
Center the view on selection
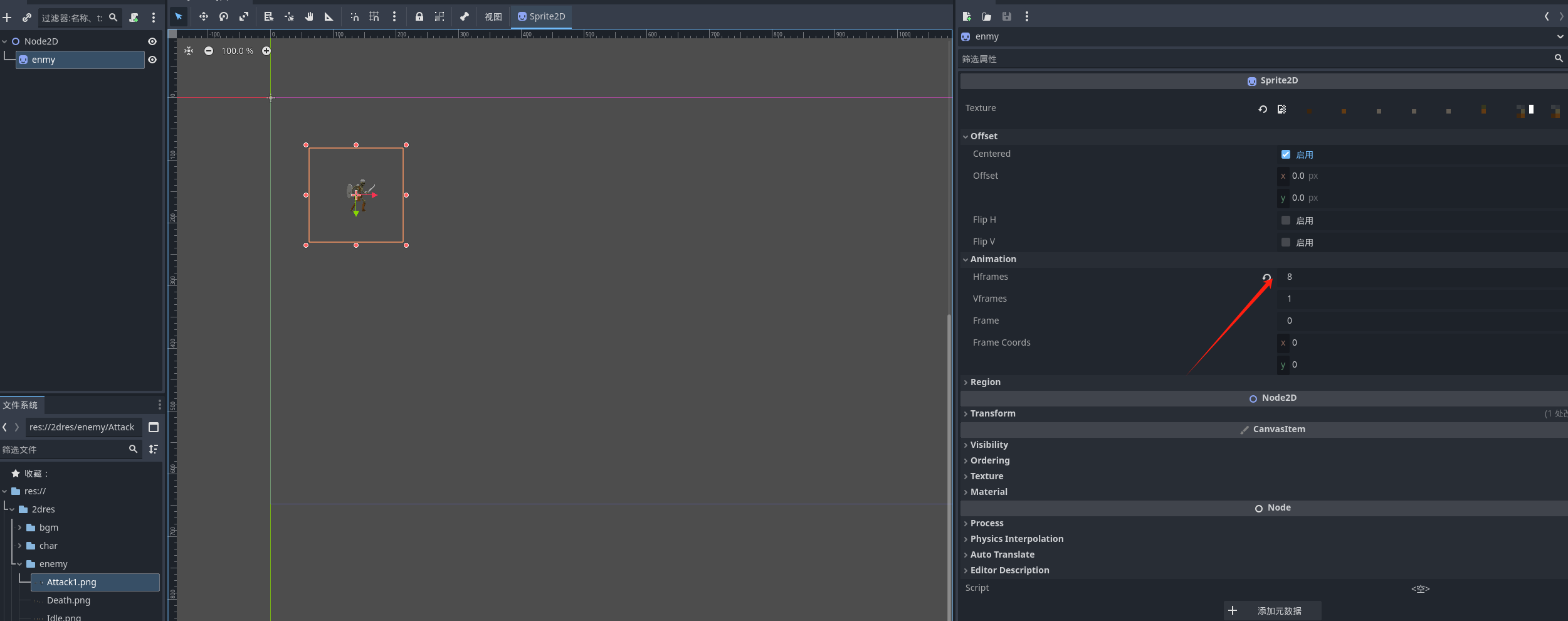189,51
